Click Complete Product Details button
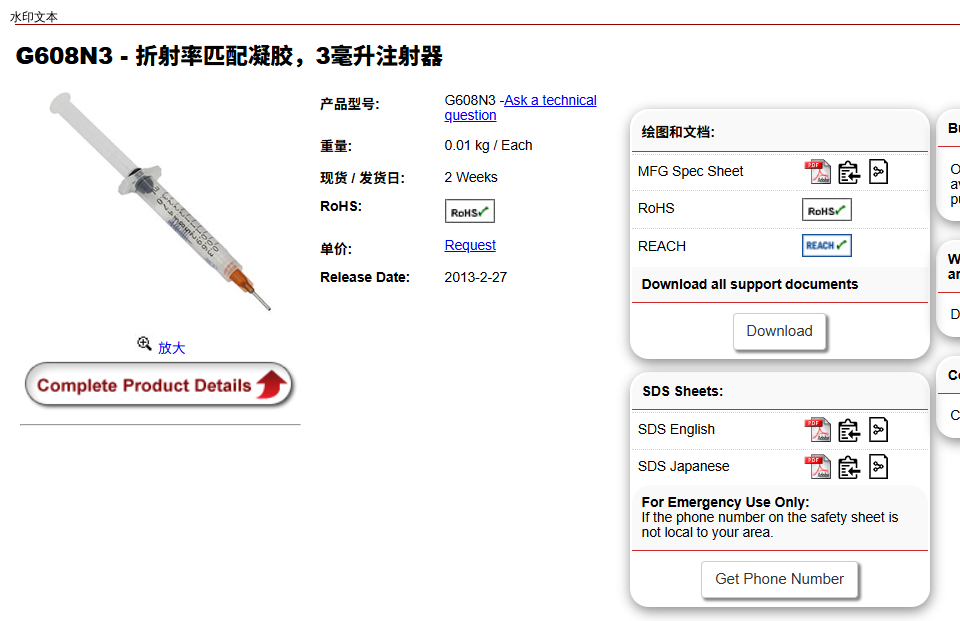Viewport: 960px width, 621px height. coord(159,385)
